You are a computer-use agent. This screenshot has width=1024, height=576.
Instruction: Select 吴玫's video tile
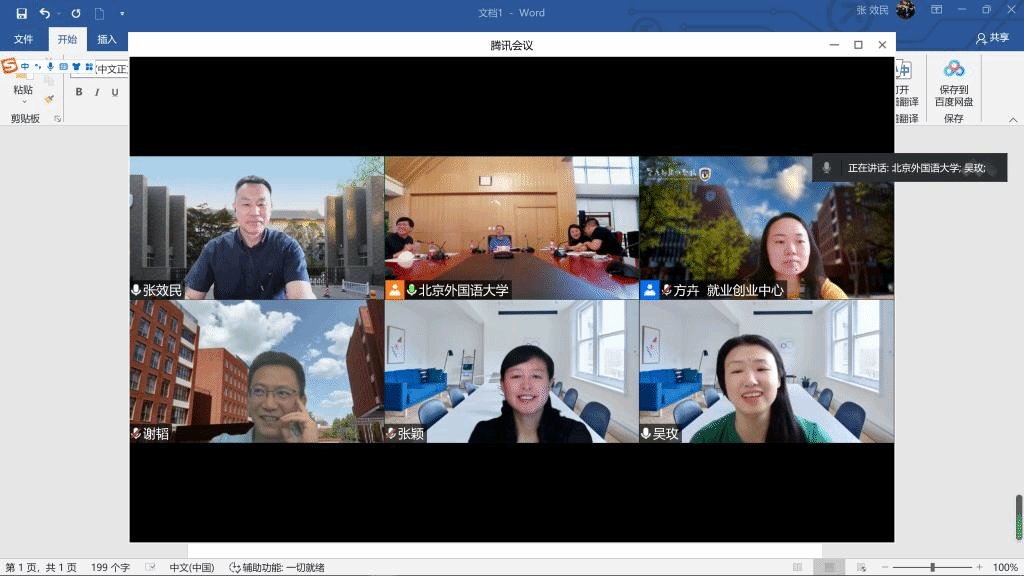coord(766,372)
